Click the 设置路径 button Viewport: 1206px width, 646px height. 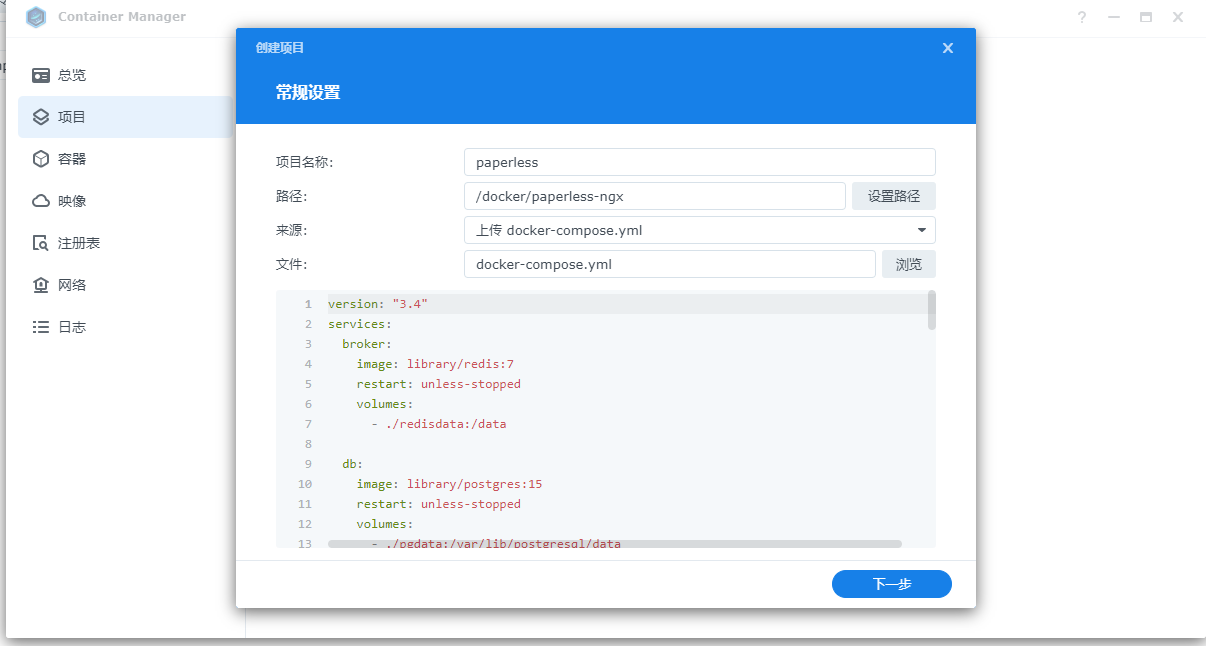click(x=893, y=196)
